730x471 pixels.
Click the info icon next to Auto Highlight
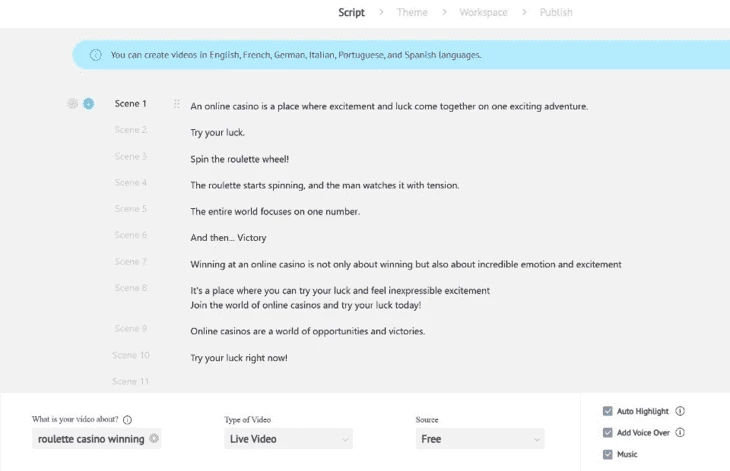click(x=680, y=411)
